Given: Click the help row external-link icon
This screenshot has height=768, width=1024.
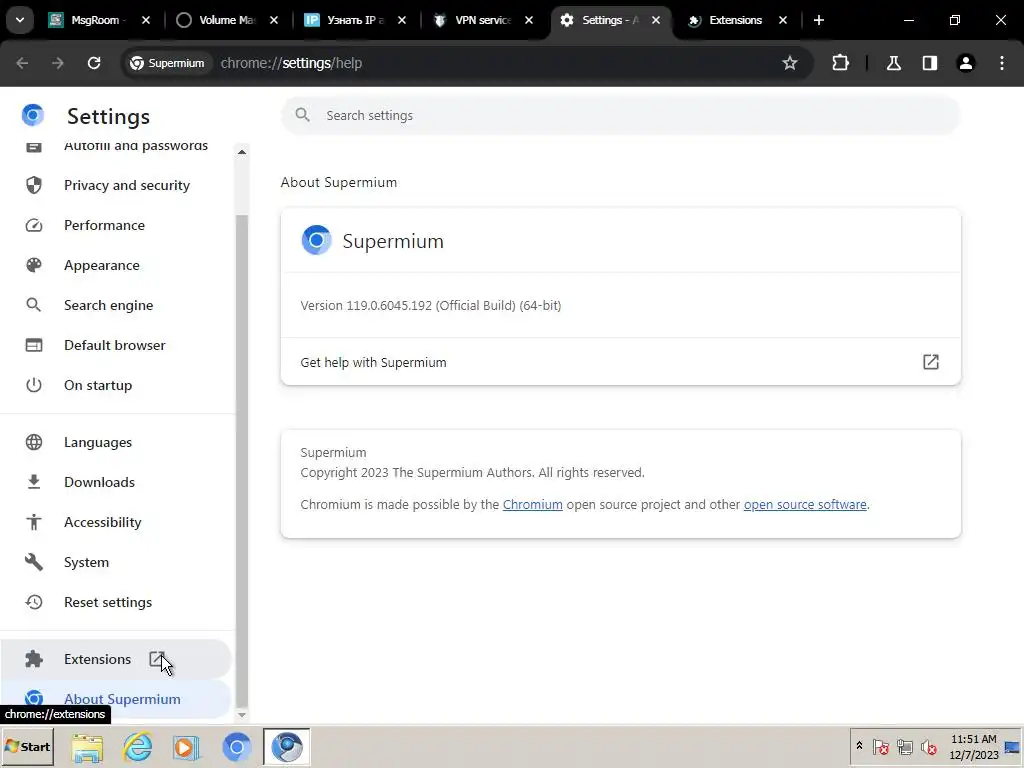Looking at the screenshot, I should [x=931, y=362].
